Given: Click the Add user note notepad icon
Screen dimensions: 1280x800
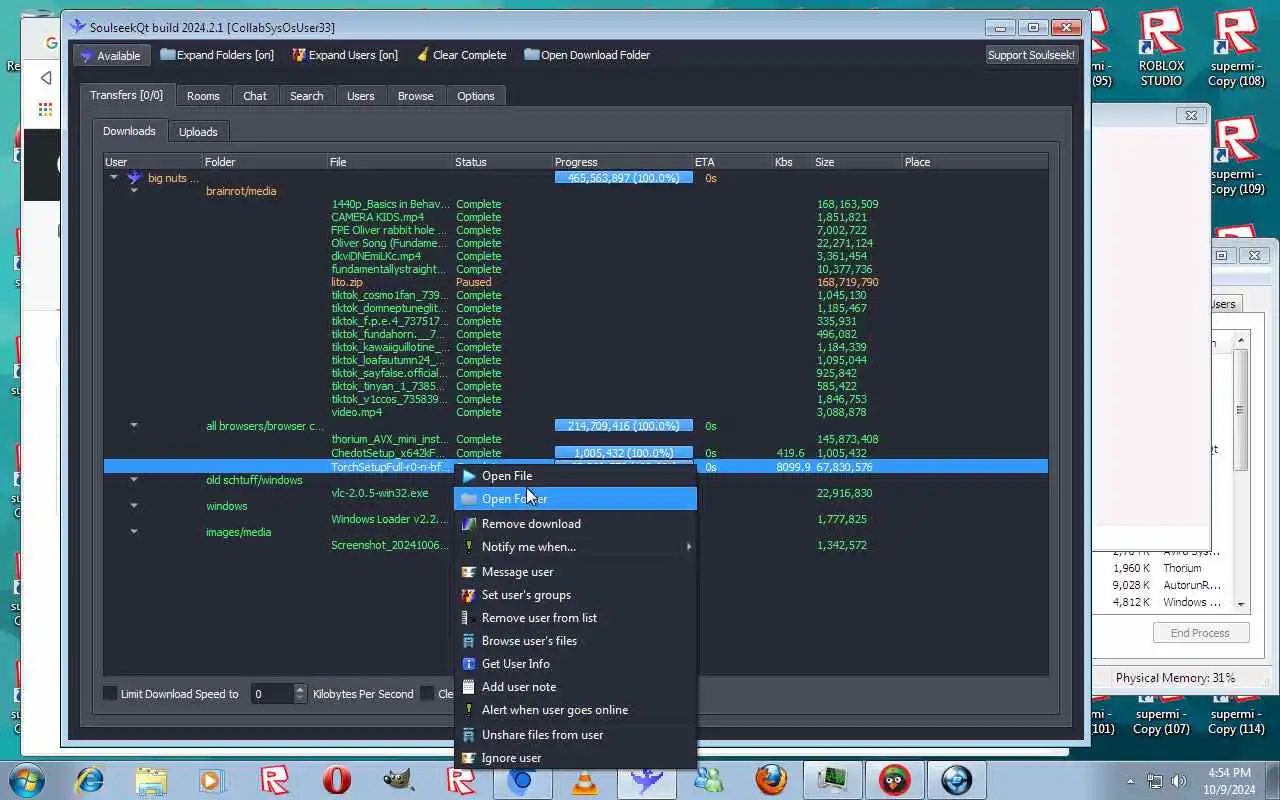Looking at the screenshot, I should pos(468,687).
